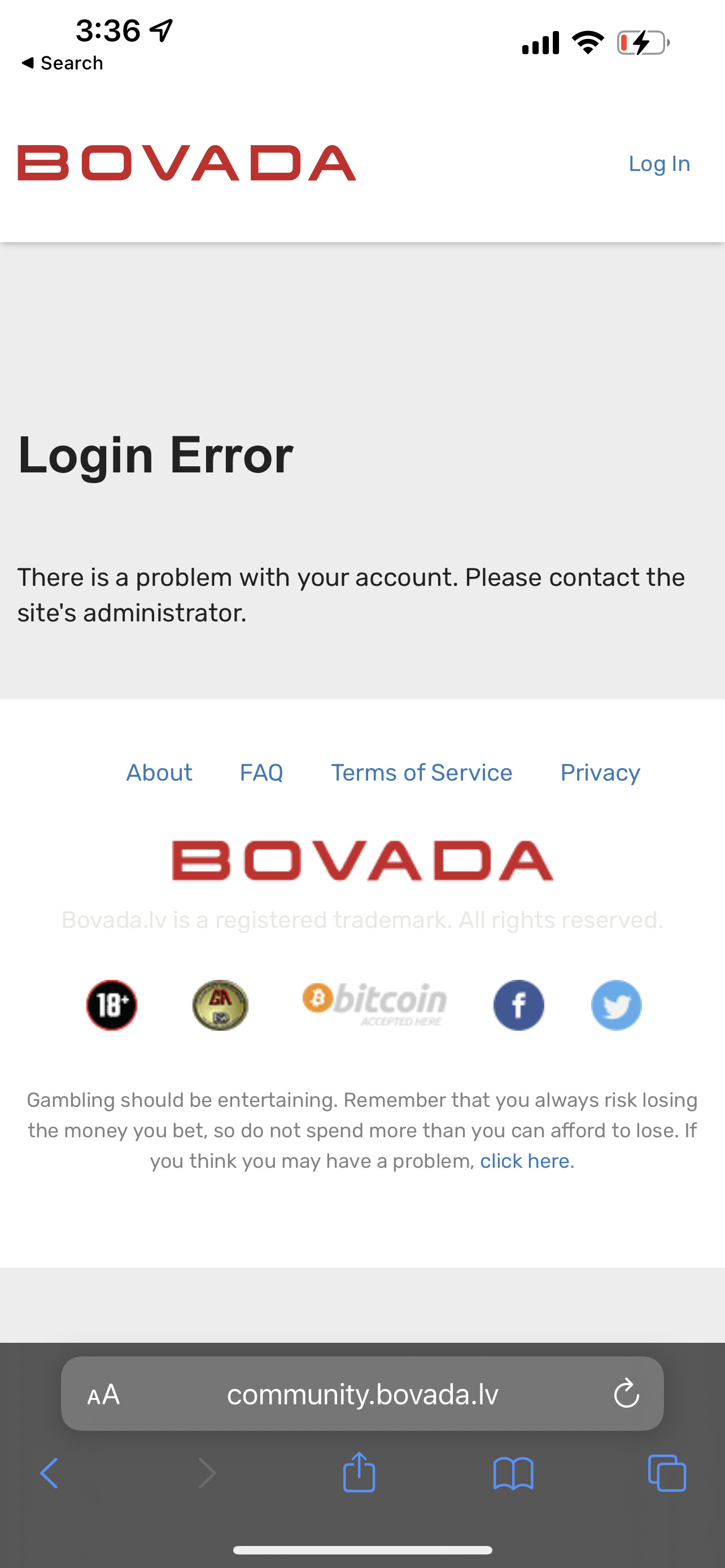Tap the gold seal badge icon
Image resolution: width=725 pixels, height=1568 pixels.
[220, 1004]
